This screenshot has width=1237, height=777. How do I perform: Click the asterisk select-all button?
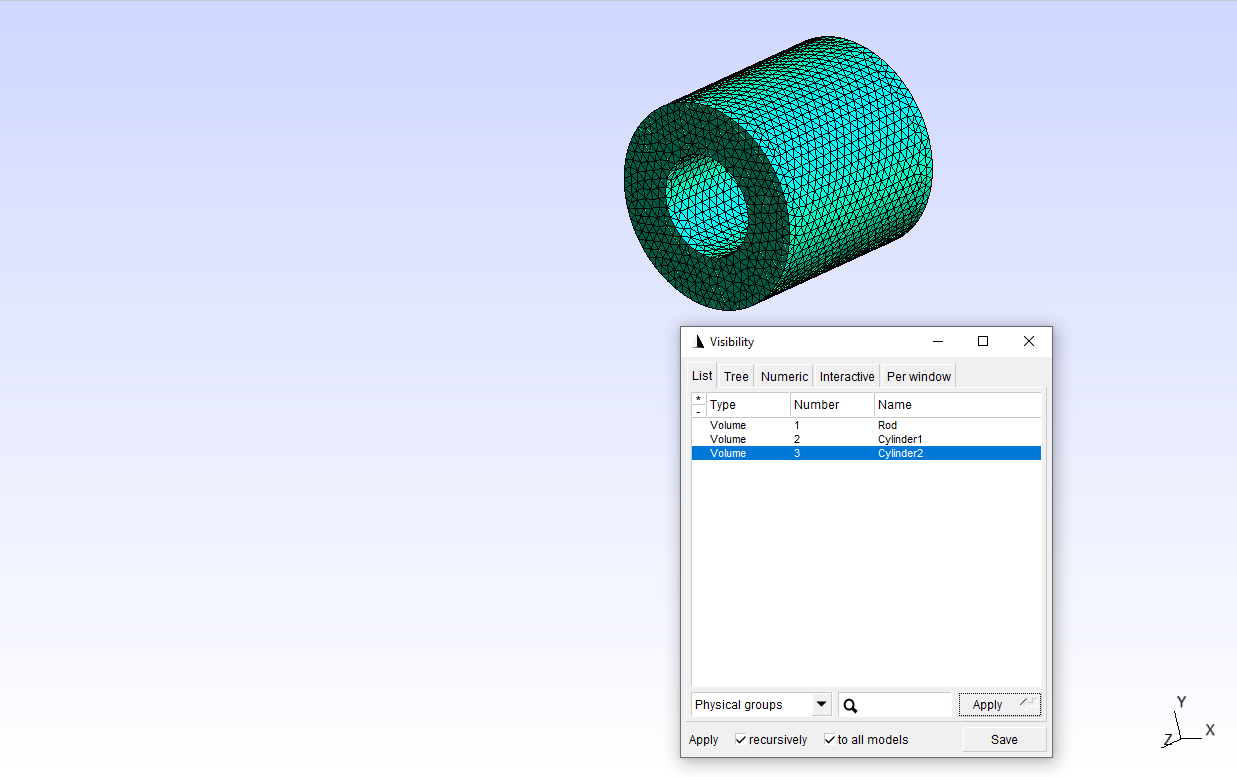click(698, 399)
